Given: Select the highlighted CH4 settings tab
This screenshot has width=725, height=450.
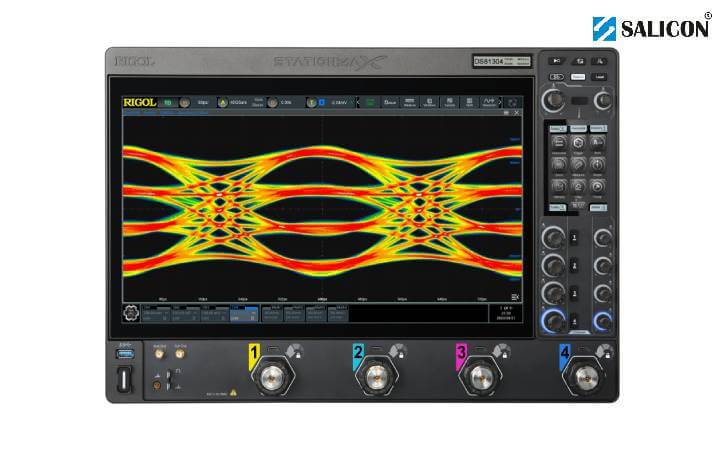Looking at the screenshot, I should (x=243, y=313).
